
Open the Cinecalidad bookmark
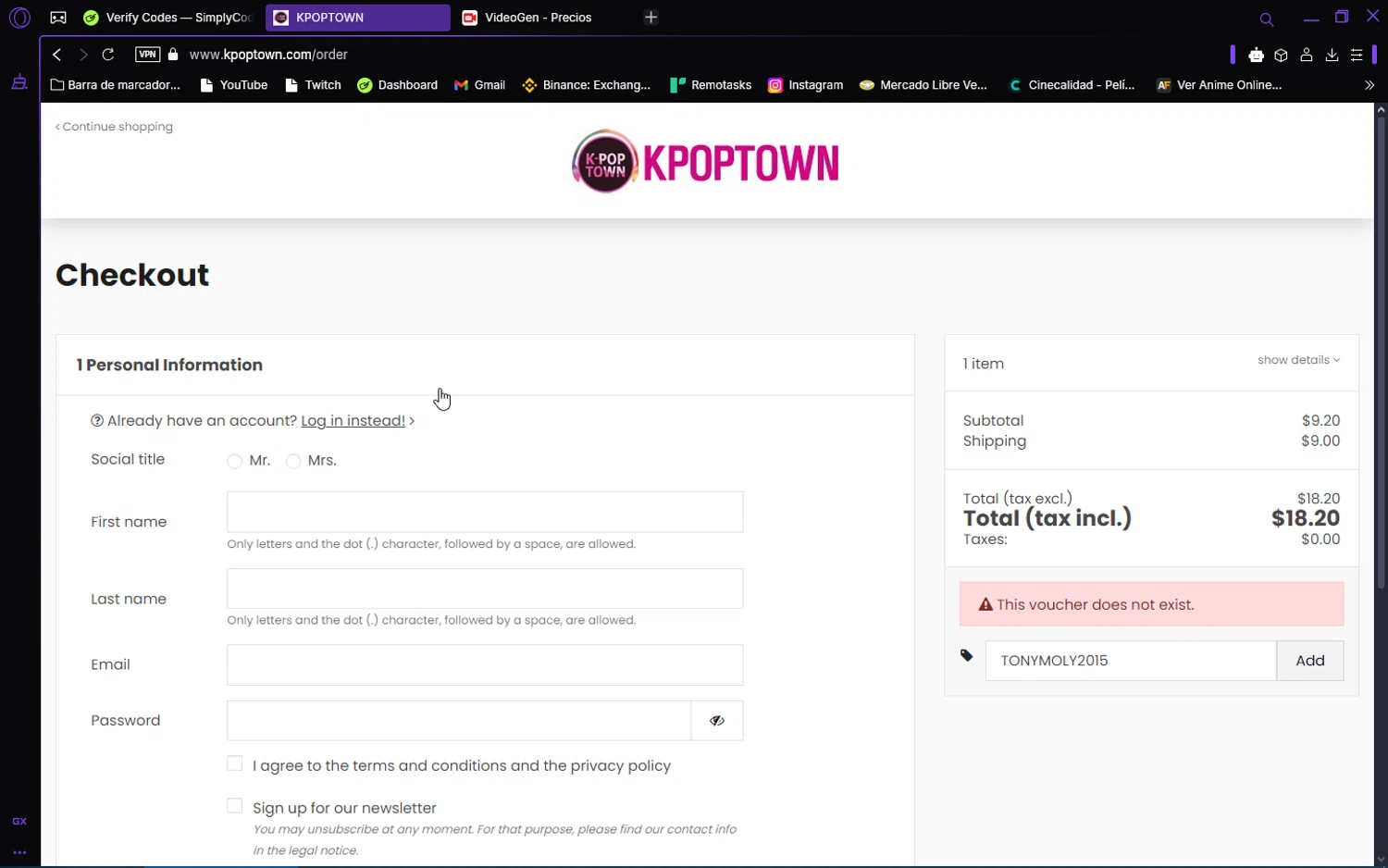pos(1072,85)
